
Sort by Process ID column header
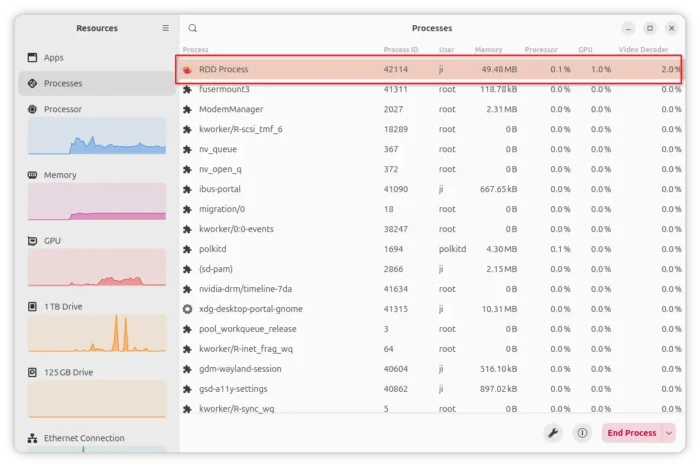[400, 49]
